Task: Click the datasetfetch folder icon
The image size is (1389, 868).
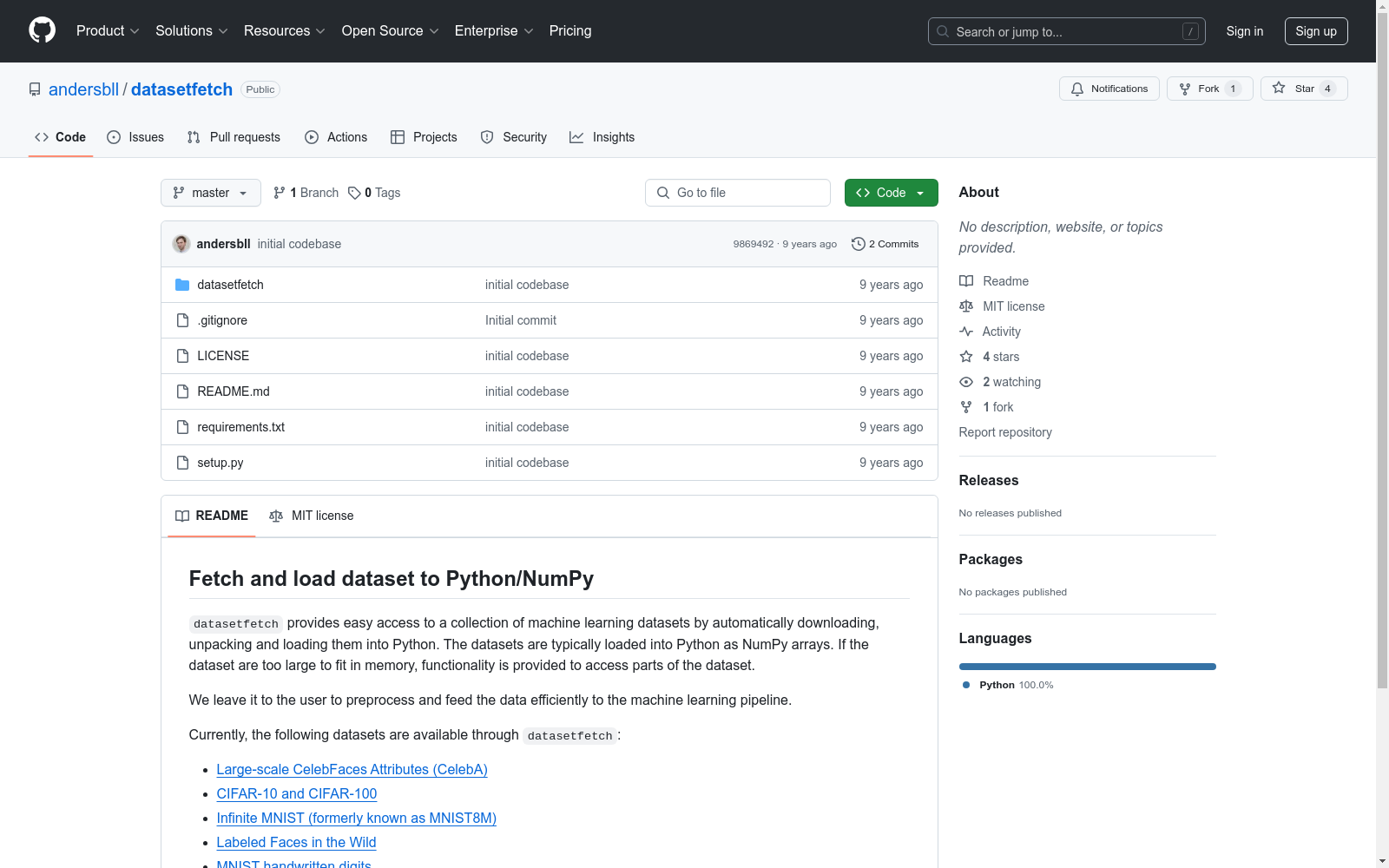Action: tap(182, 285)
